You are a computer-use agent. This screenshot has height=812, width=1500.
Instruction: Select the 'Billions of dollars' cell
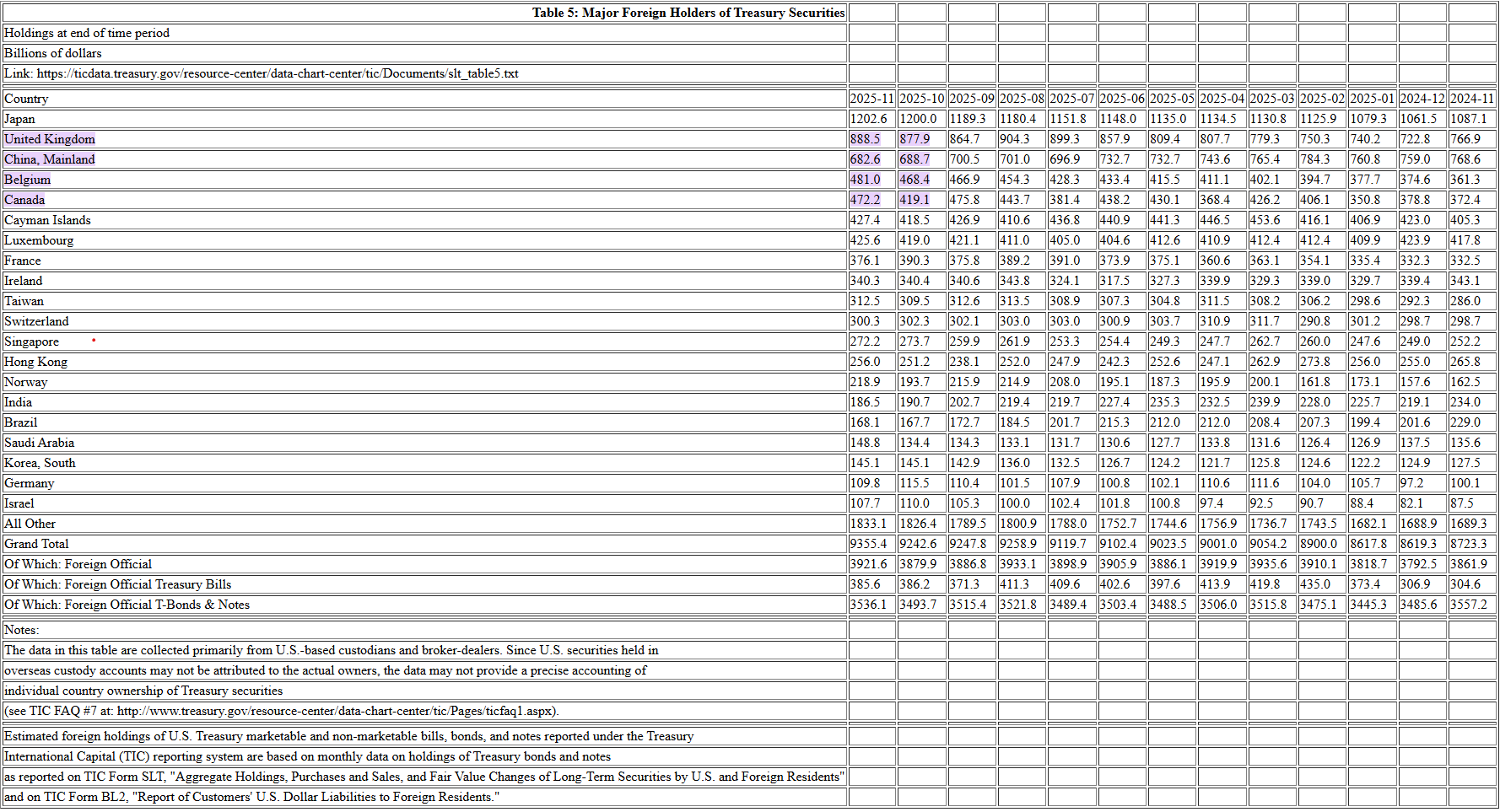tap(53, 53)
